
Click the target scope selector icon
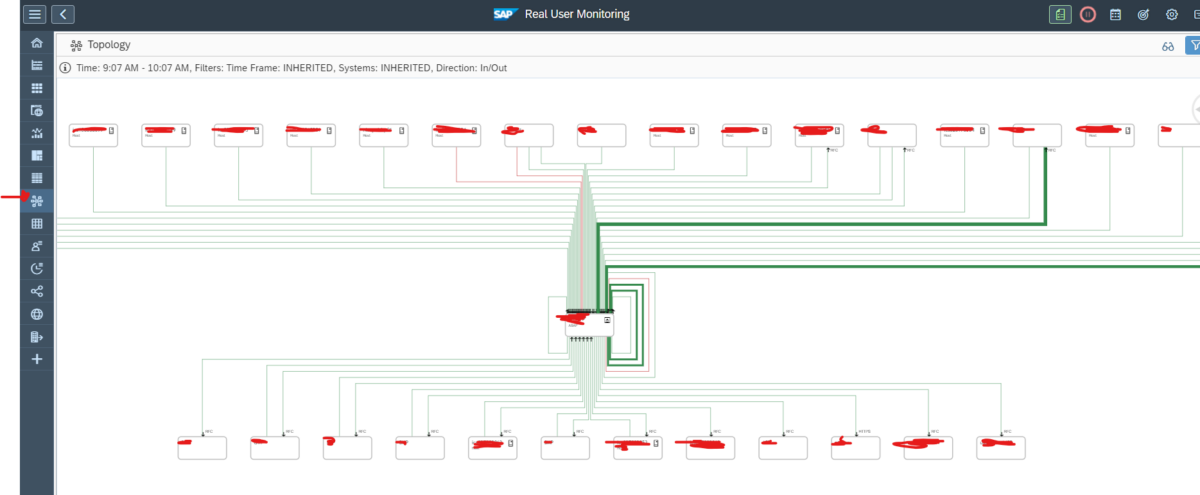[x=1144, y=15]
